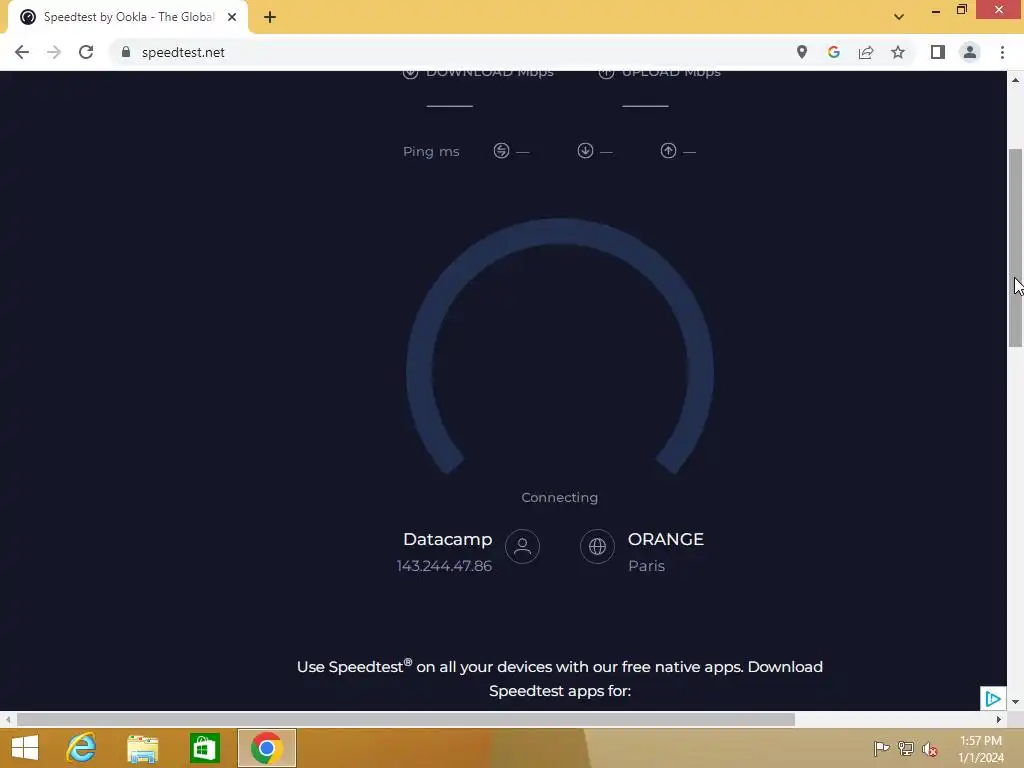
Task: Click the Datacamp provider name
Action: (447, 540)
